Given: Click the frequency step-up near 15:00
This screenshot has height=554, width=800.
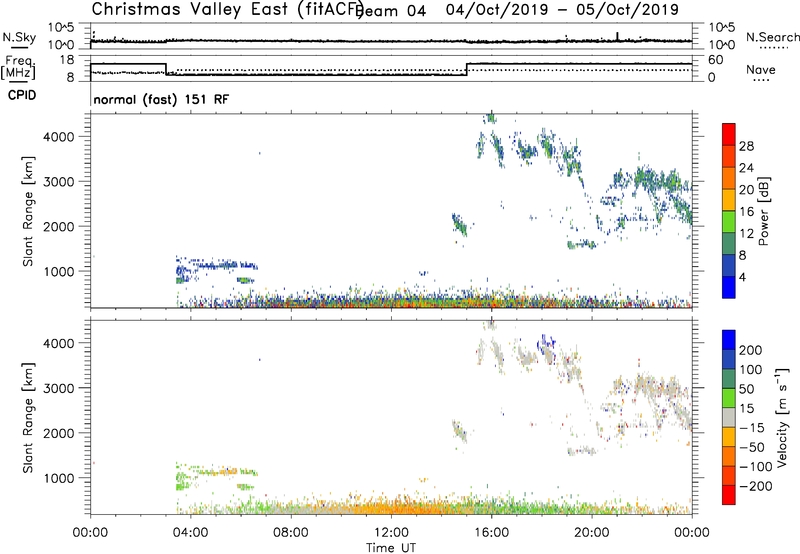Looking at the screenshot, I should point(467,69).
